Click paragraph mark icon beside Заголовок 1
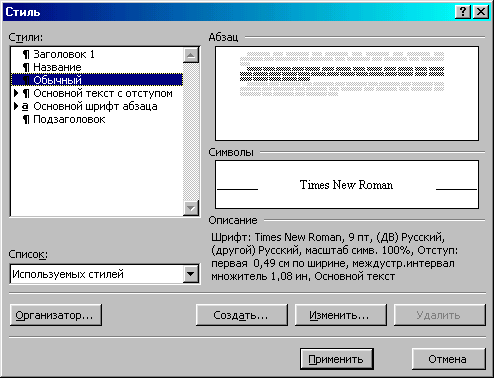This screenshot has width=494, height=378. [26, 54]
